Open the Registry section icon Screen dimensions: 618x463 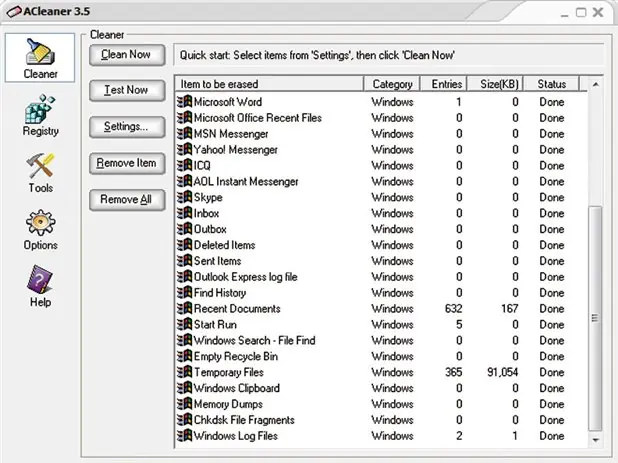[x=40, y=109]
